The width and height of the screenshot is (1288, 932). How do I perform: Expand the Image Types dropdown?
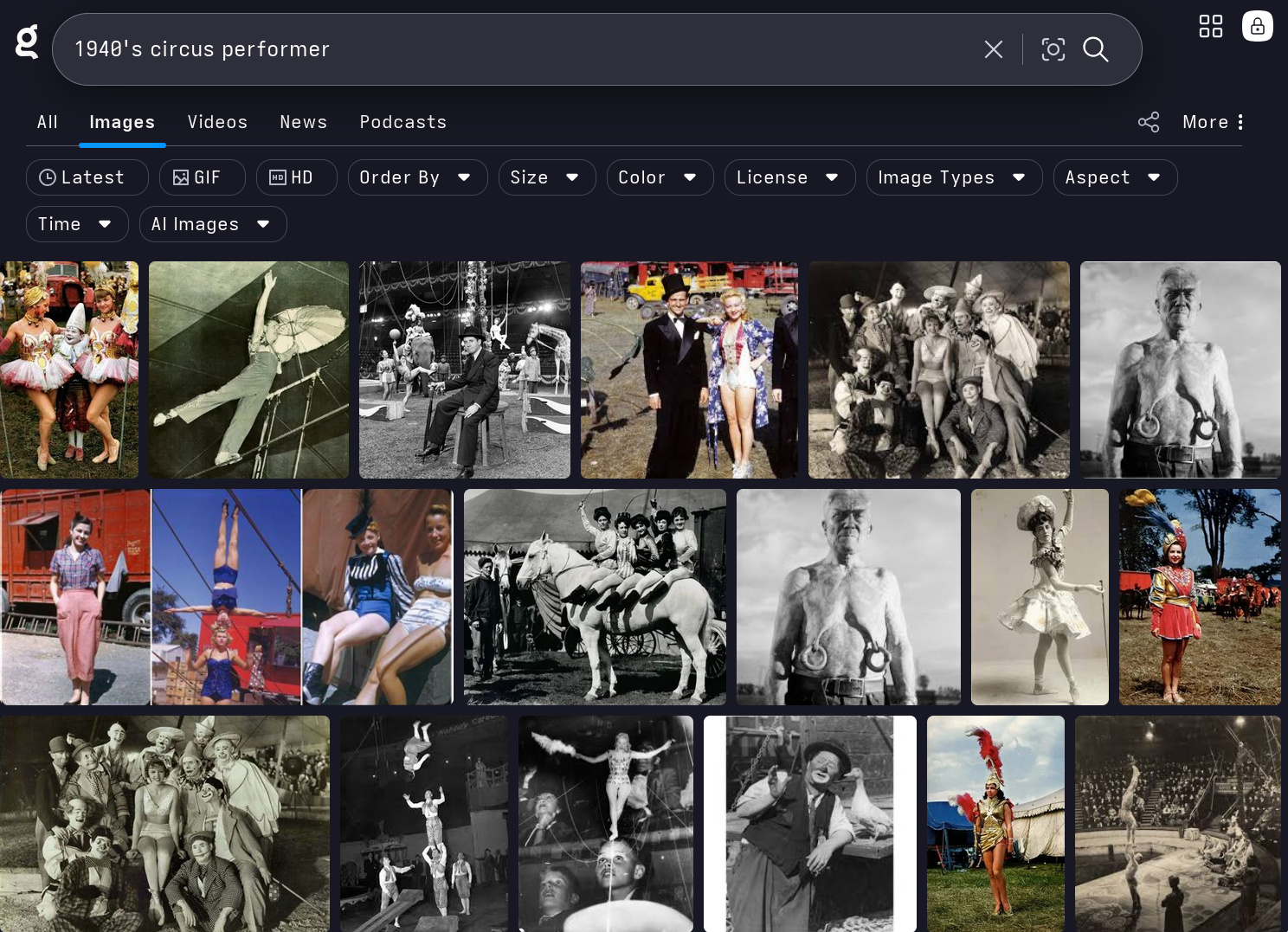point(955,177)
